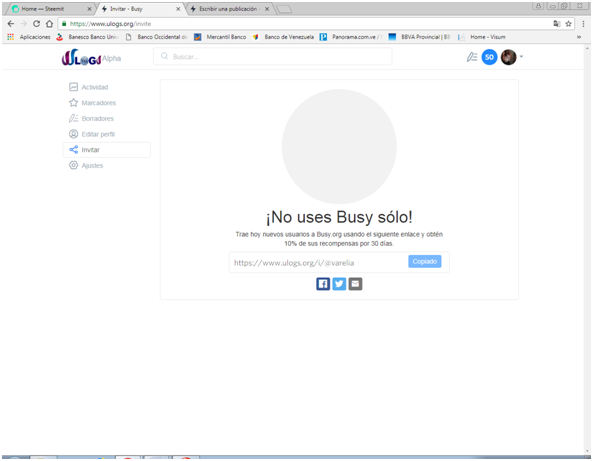The width and height of the screenshot is (593, 461).
Task: Open the write post editor icon
Action: [x=472, y=57]
